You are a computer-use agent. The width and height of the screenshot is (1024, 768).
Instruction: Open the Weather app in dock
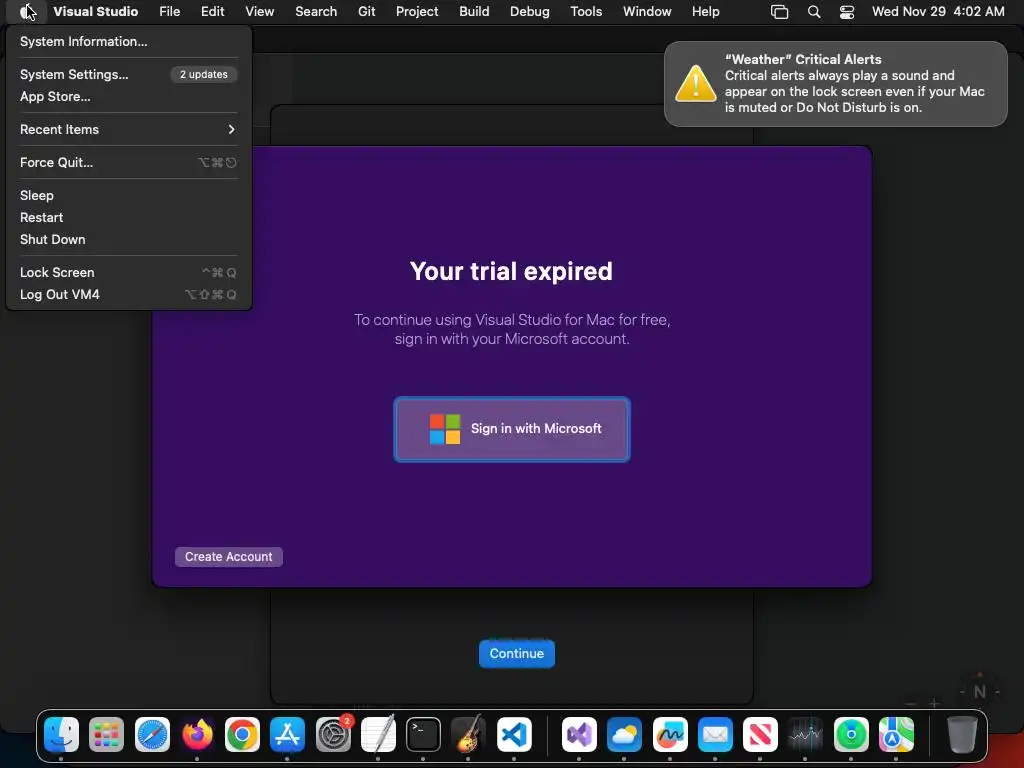[624, 735]
